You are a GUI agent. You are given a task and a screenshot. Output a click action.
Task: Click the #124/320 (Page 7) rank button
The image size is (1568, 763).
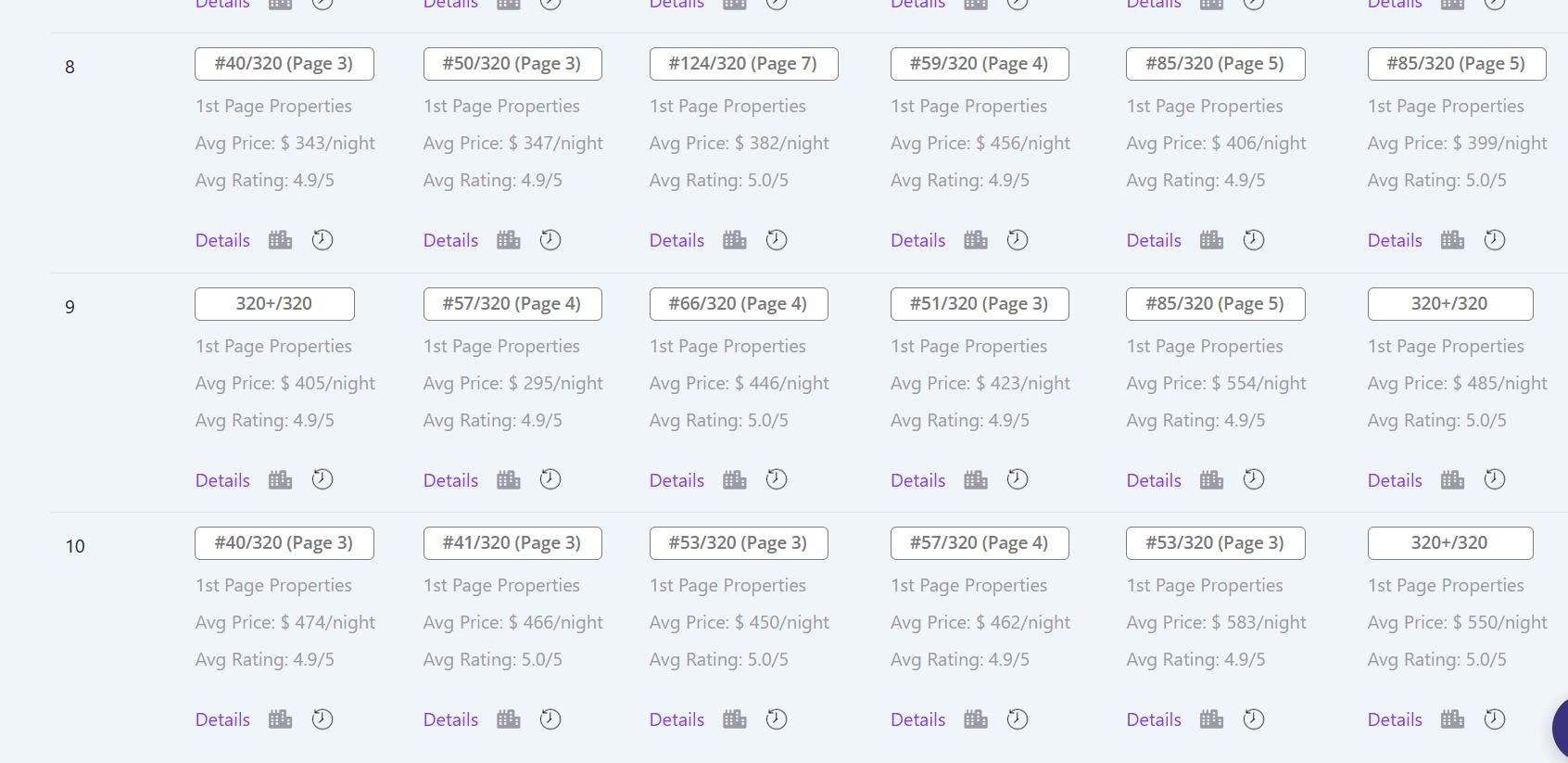(743, 64)
